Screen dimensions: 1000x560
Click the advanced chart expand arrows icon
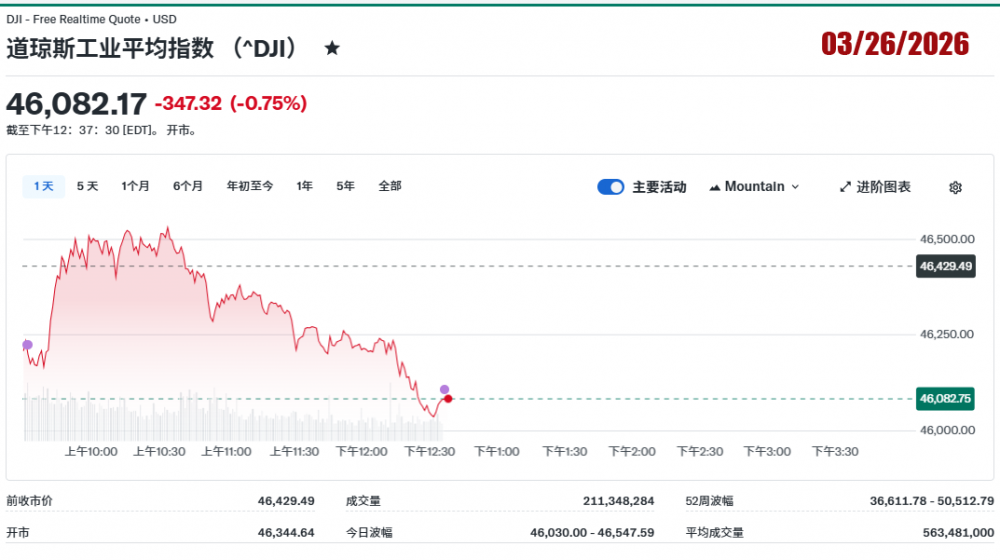tap(845, 187)
